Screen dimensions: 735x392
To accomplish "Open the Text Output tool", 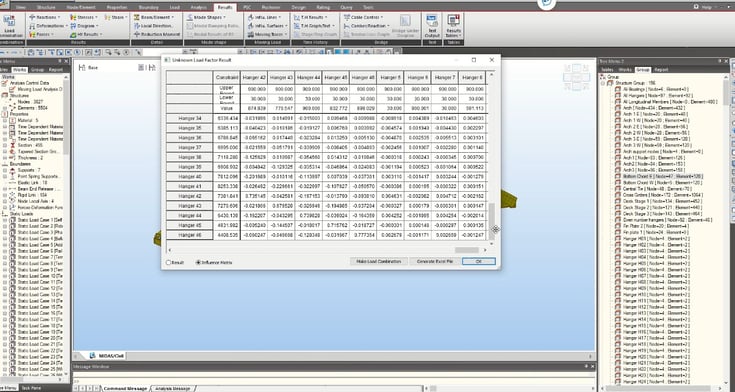I will 432,26.
